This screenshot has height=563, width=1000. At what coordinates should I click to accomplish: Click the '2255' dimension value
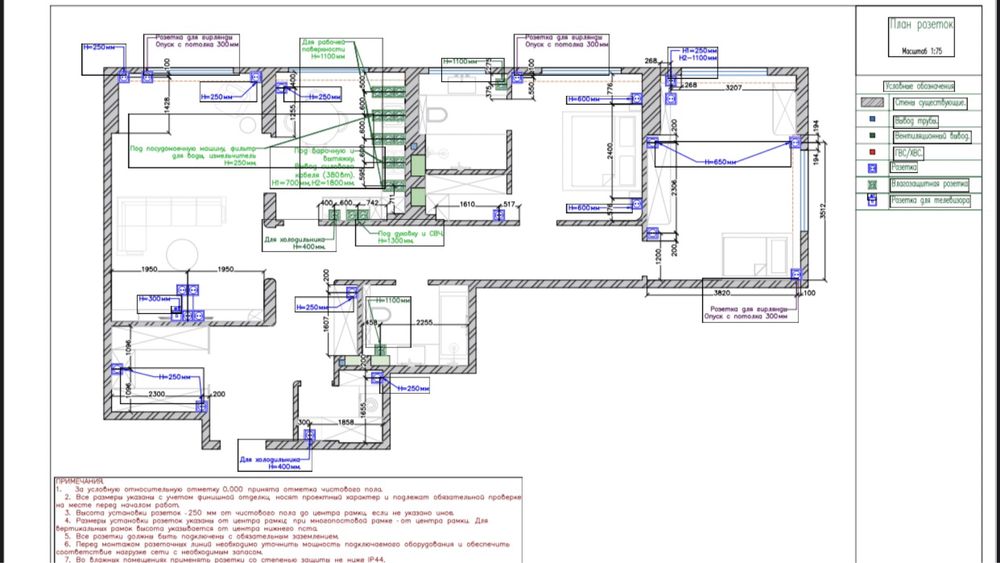[x=424, y=323]
